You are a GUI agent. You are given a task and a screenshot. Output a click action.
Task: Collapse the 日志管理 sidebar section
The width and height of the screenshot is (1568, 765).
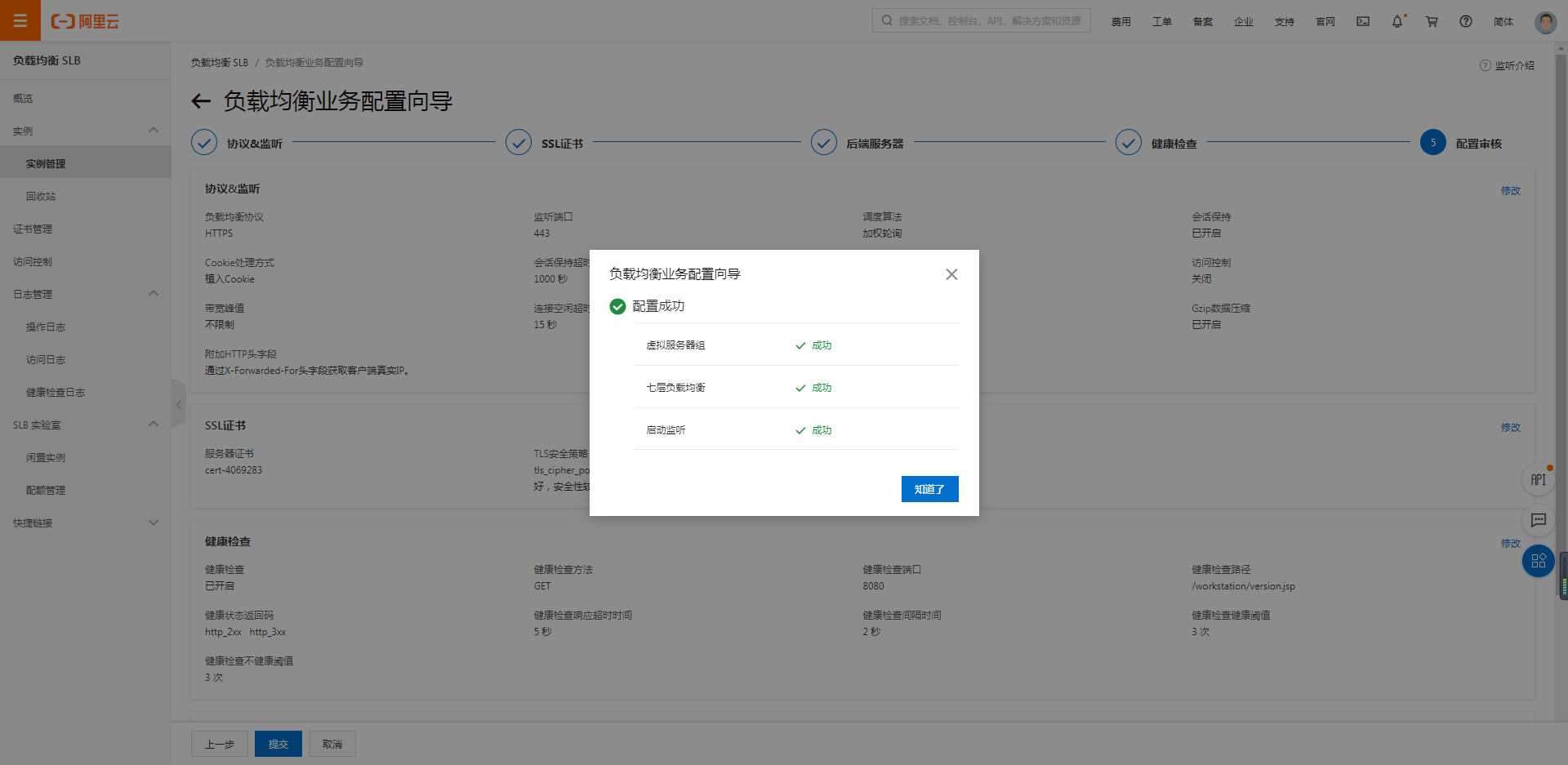153,294
